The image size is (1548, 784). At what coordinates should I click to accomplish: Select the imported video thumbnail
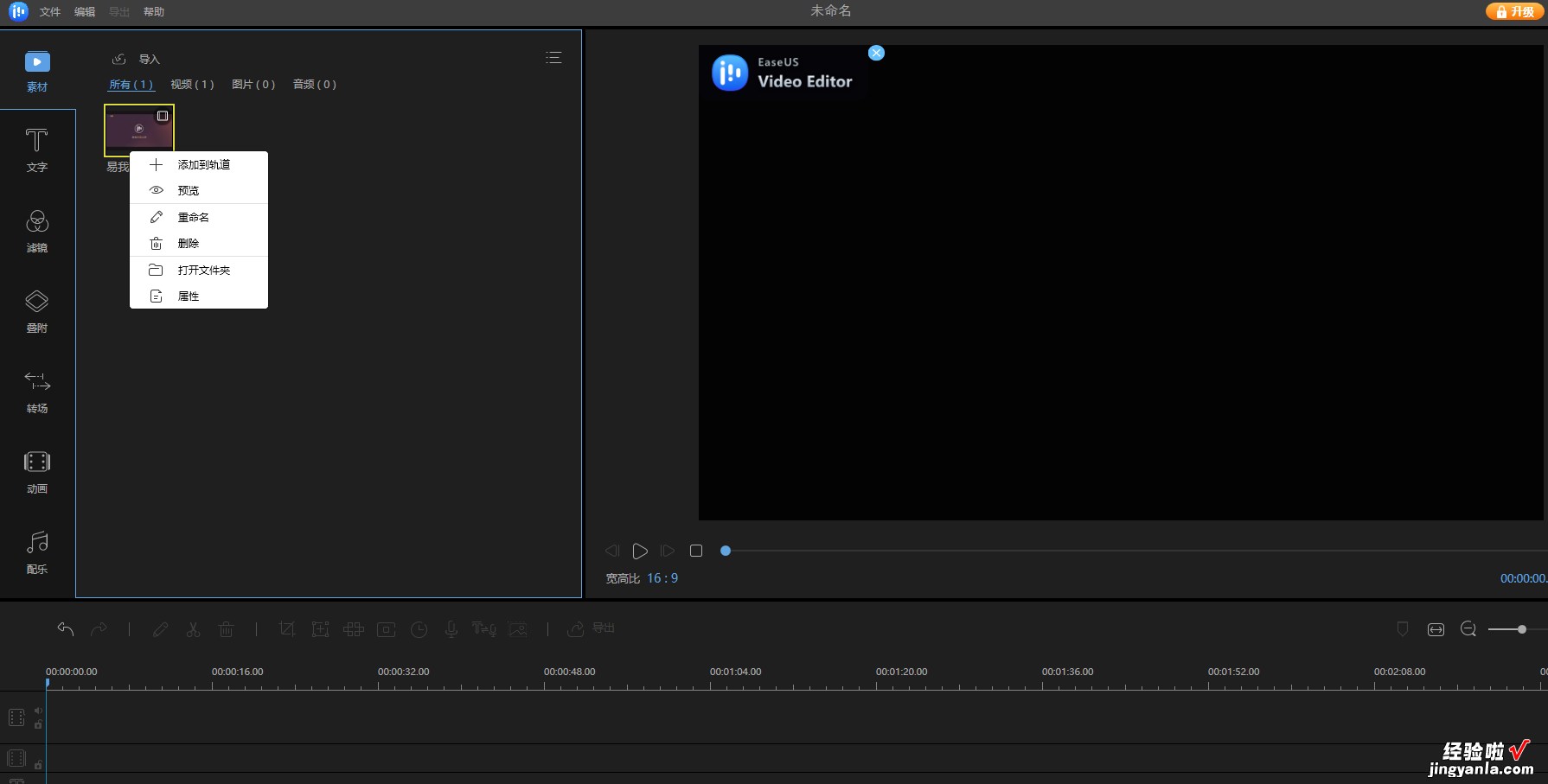point(139,131)
